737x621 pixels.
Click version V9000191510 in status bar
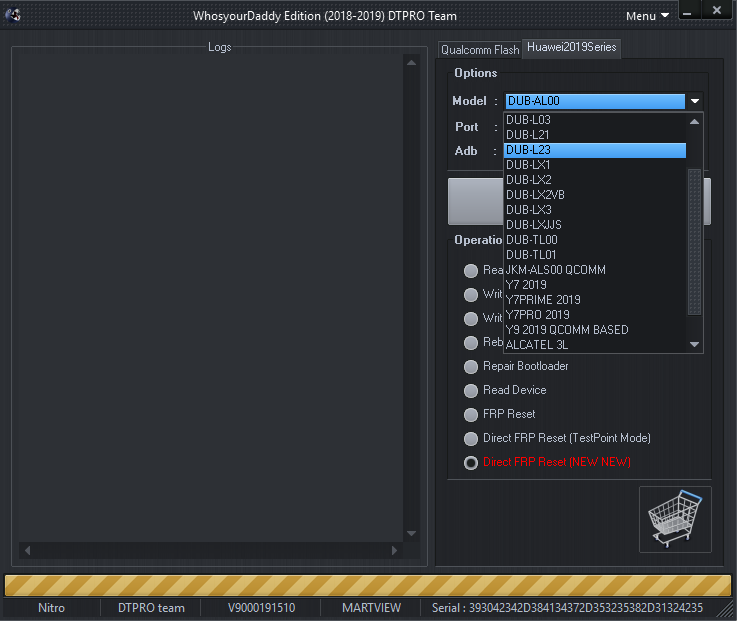(261, 608)
